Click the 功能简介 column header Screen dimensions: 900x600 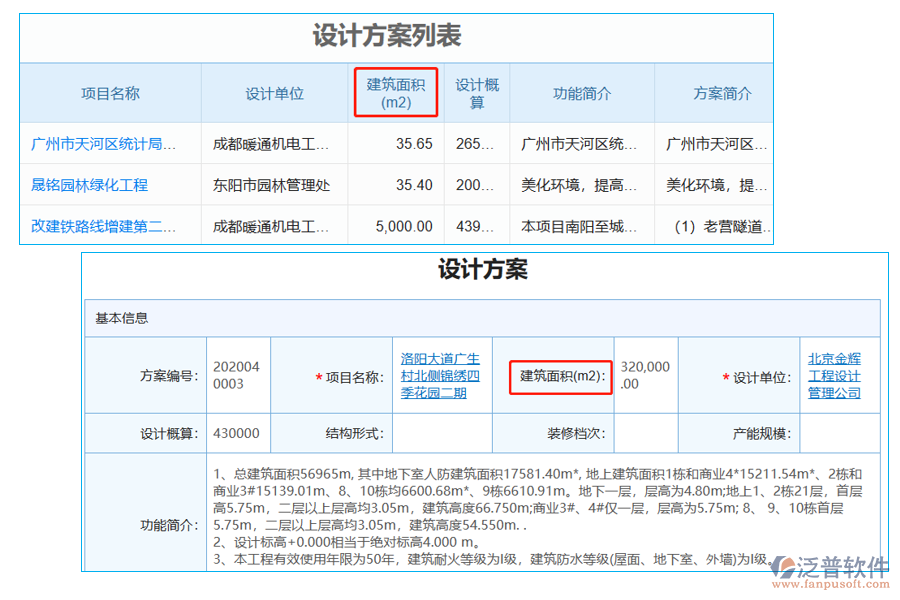click(583, 92)
